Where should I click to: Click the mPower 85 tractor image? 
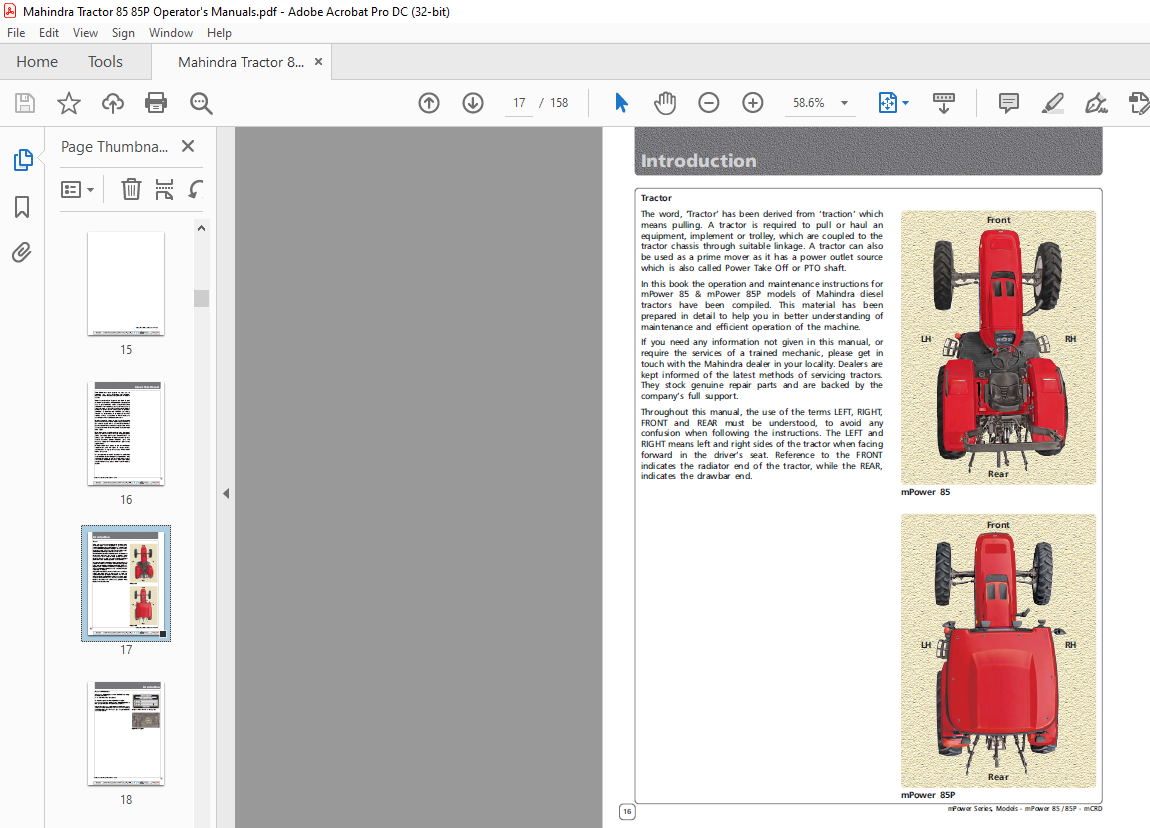click(x=998, y=348)
